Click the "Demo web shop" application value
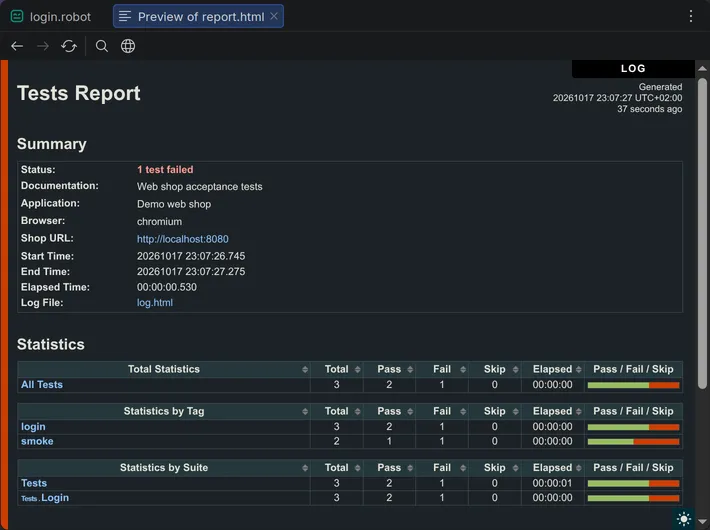710x530 pixels. pyautogui.click(x=174, y=204)
